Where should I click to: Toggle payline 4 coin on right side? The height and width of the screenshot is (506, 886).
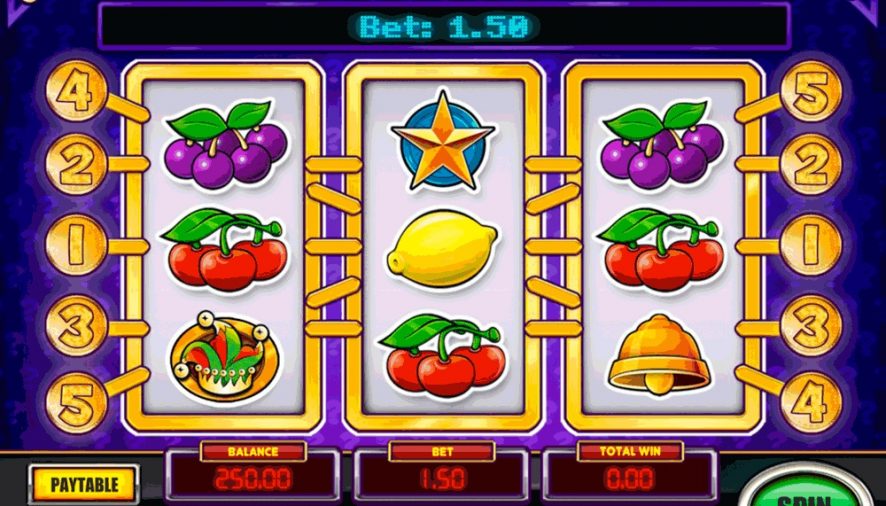pos(811,403)
